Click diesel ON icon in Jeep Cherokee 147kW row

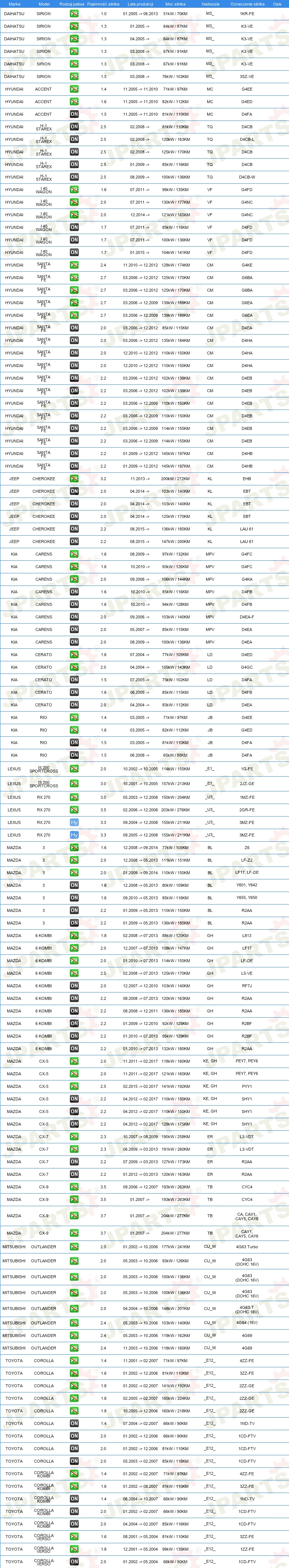tap(74, 541)
